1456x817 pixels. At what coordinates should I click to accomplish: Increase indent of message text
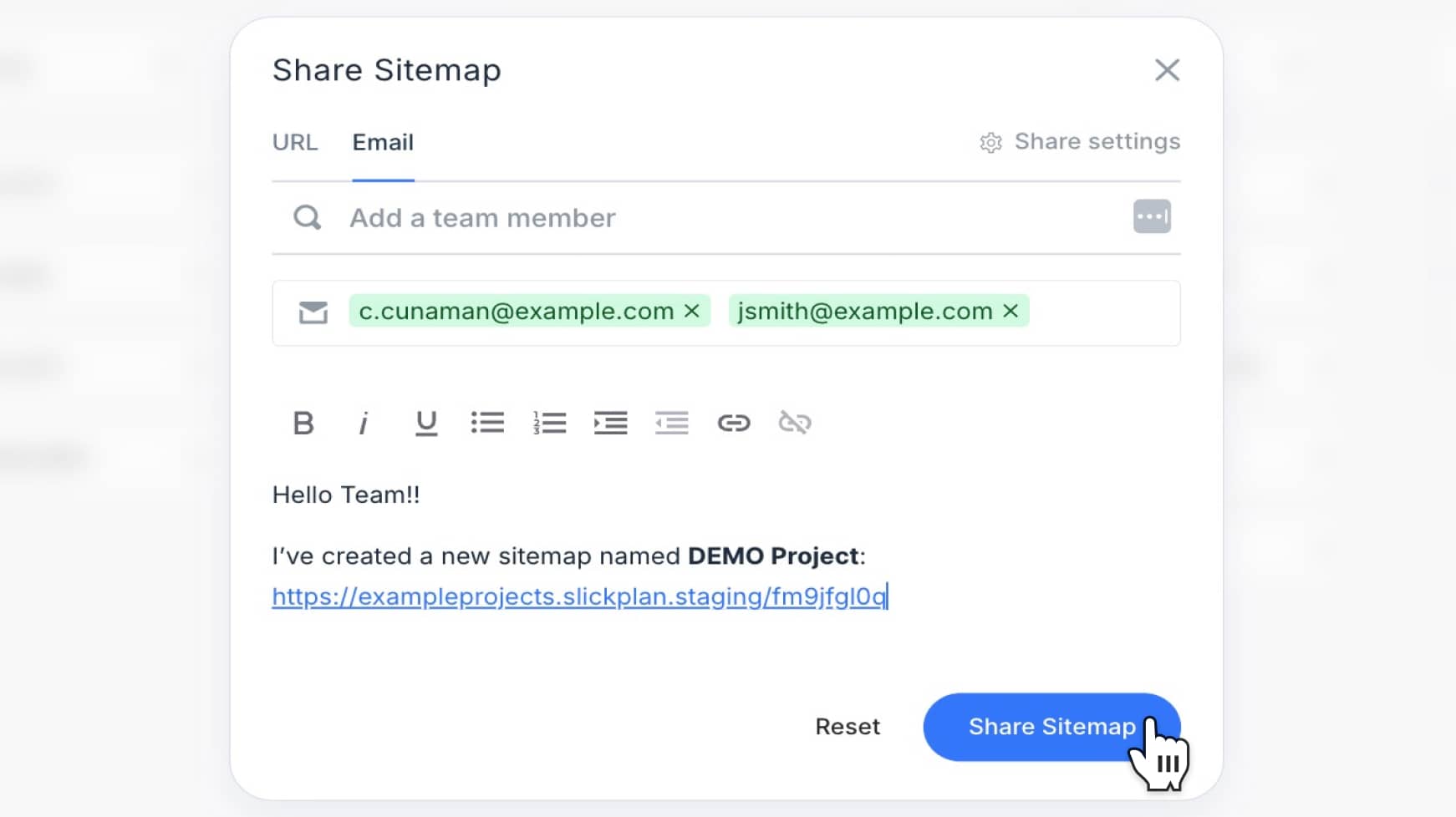pyautogui.click(x=611, y=423)
